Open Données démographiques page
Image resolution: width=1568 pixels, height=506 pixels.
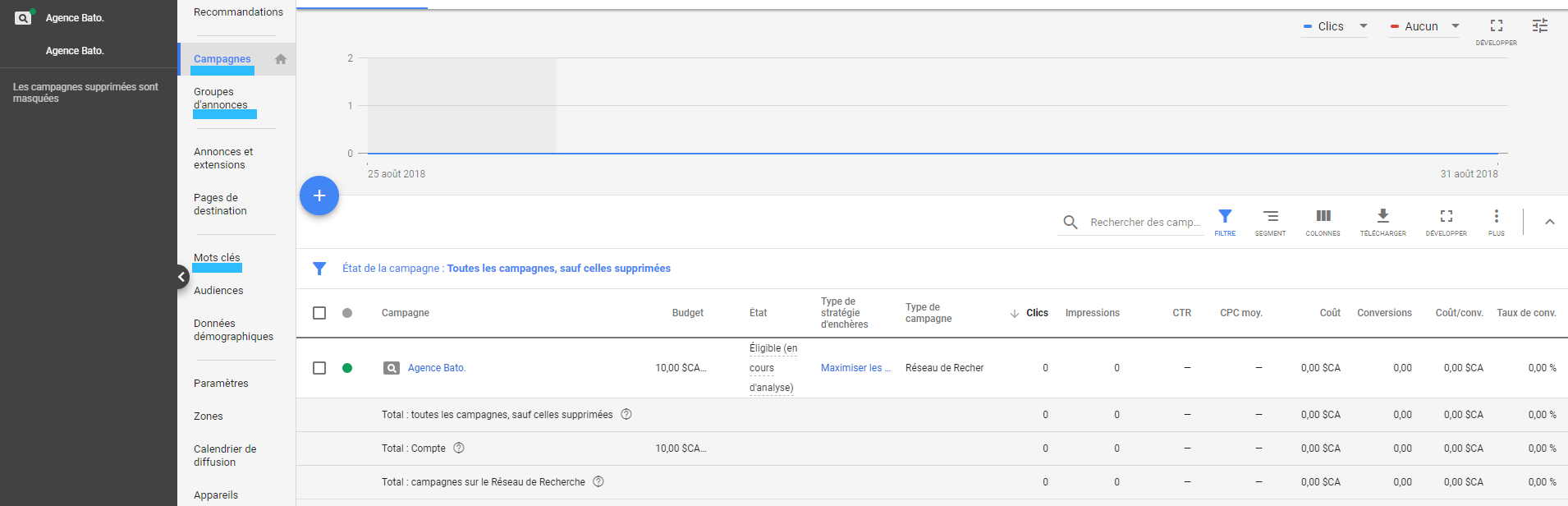(x=233, y=330)
